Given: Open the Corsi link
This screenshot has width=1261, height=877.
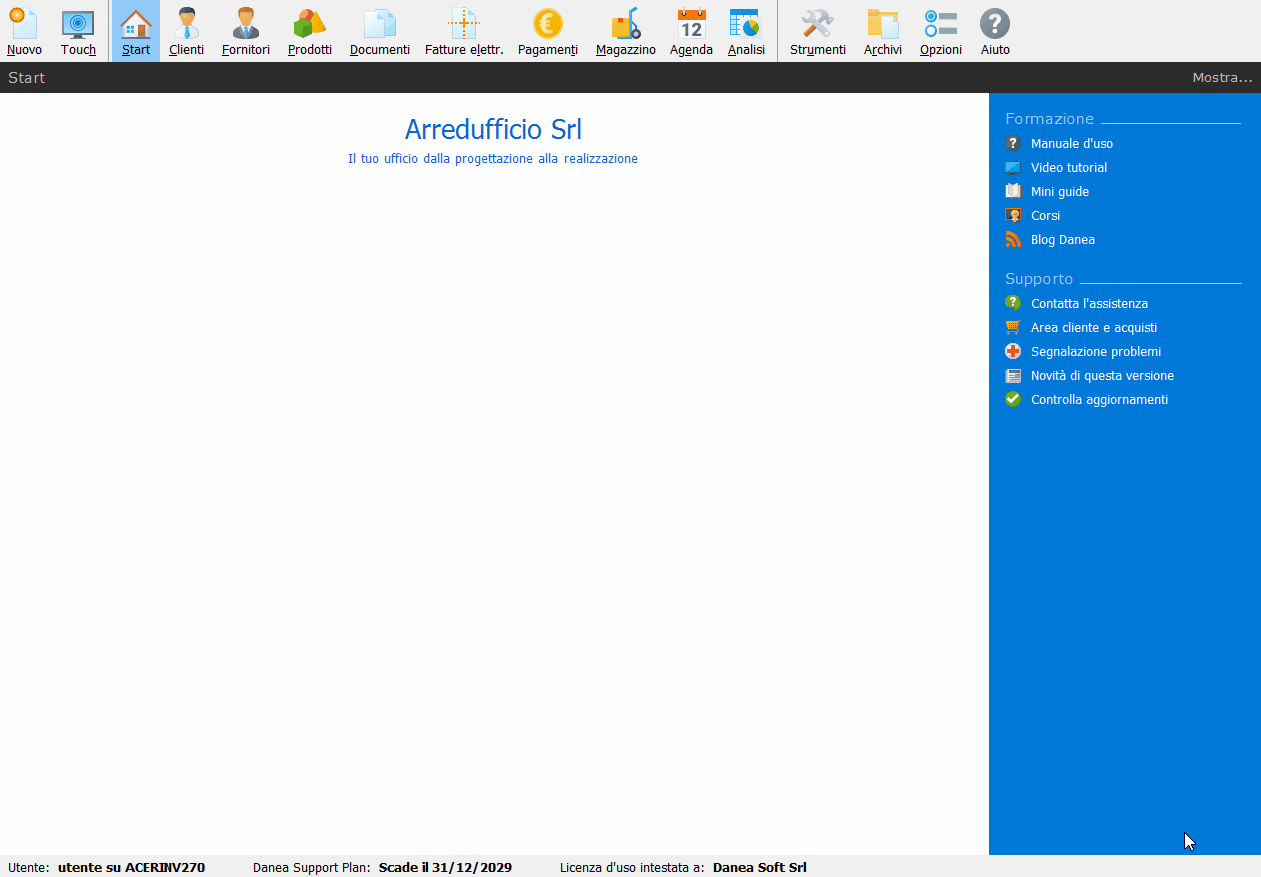Looking at the screenshot, I should click(1045, 216).
